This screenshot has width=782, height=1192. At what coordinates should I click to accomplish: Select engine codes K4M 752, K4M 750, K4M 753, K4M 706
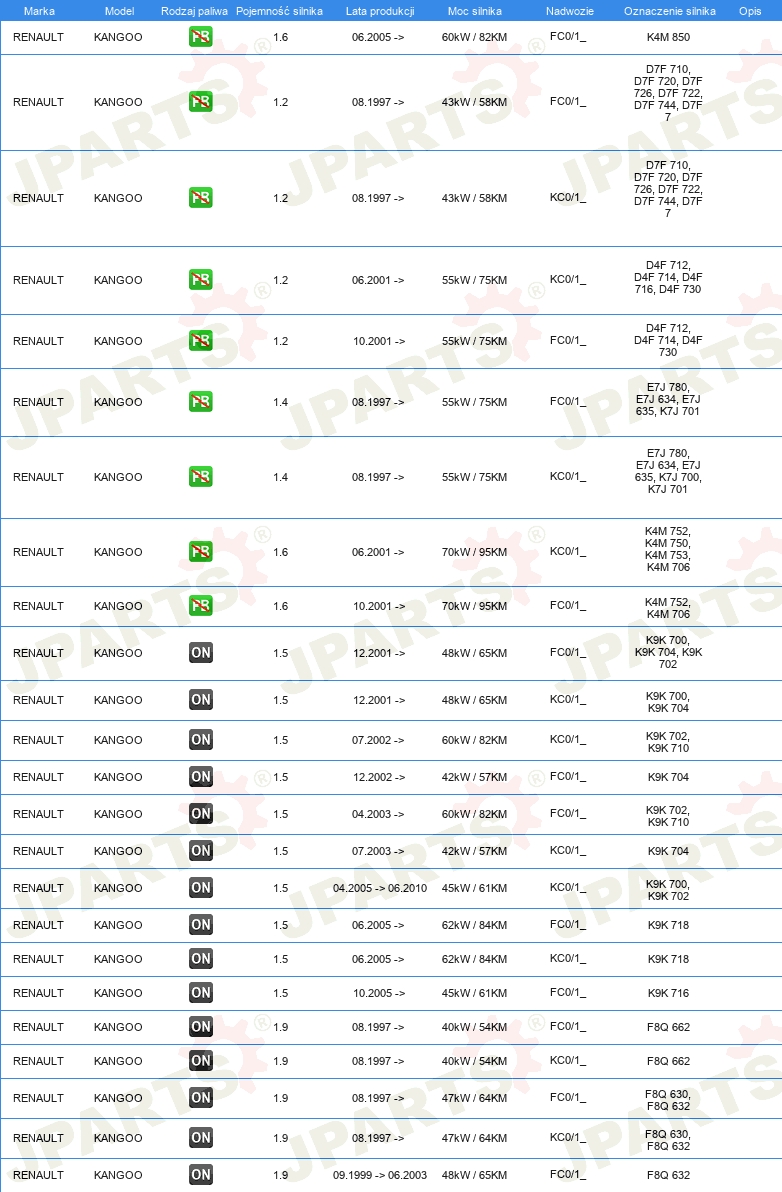(669, 549)
